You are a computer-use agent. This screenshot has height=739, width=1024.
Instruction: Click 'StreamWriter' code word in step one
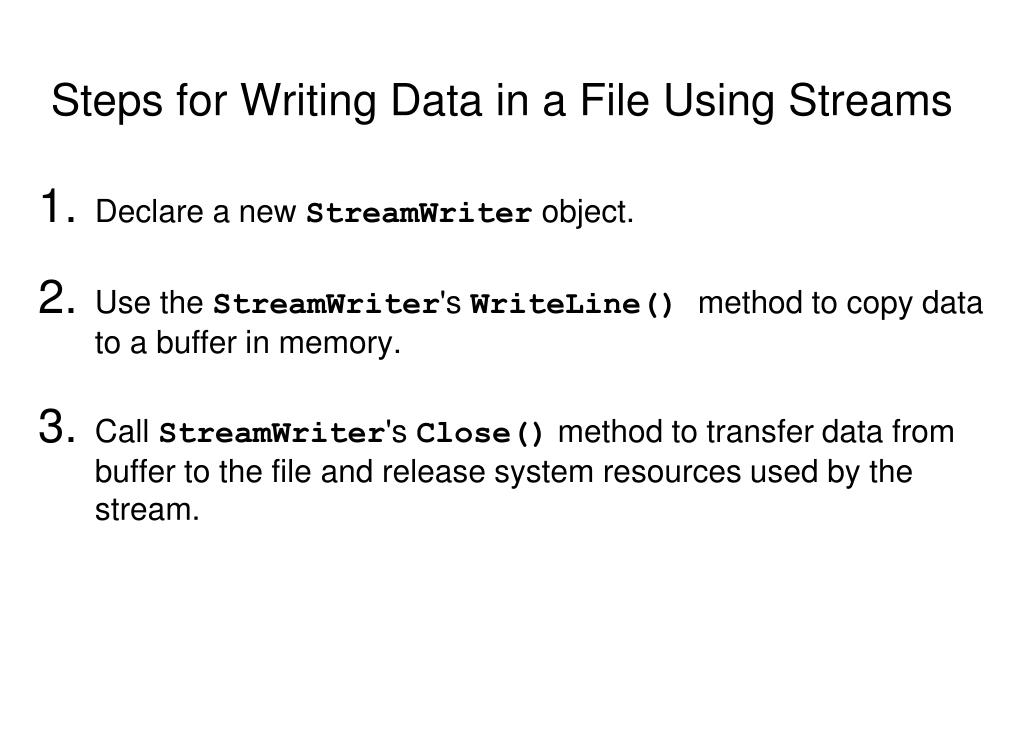[x=419, y=213]
